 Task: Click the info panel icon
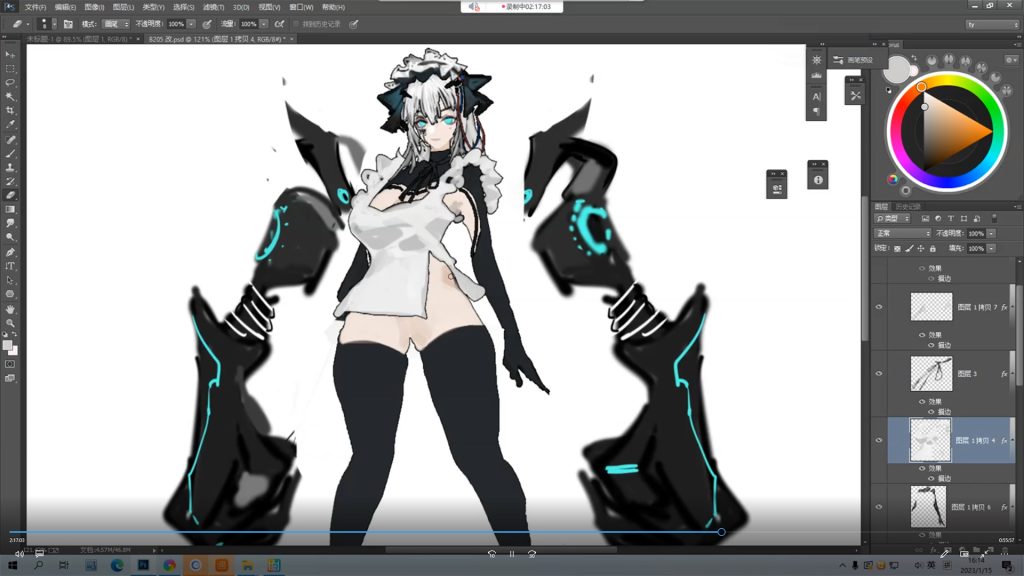coord(818,180)
